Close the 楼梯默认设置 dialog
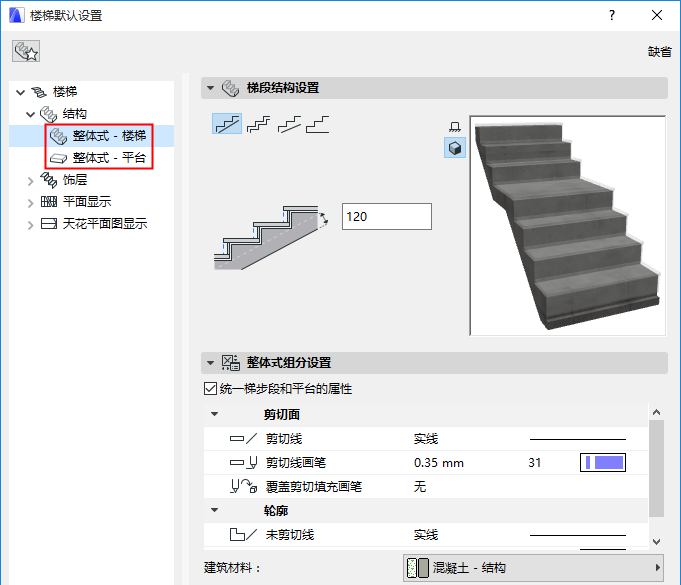Screen dimensions: 681x585 [657, 15]
